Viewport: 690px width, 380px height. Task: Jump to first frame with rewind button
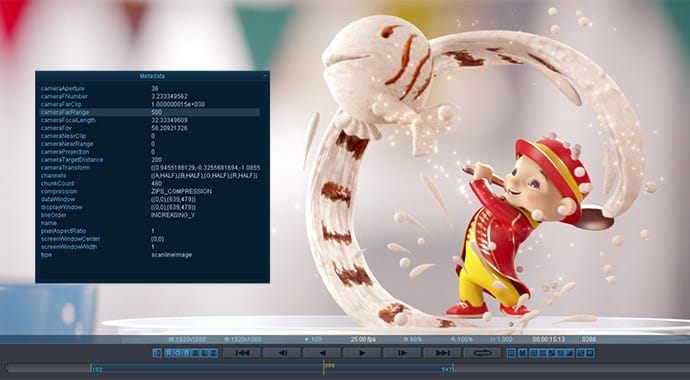click(x=242, y=353)
